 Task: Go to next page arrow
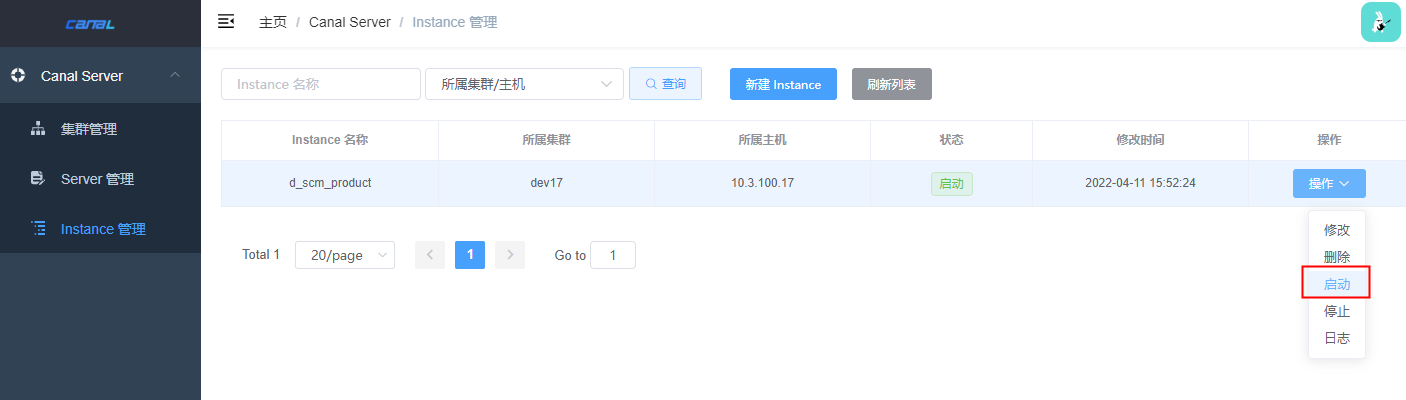(510, 255)
